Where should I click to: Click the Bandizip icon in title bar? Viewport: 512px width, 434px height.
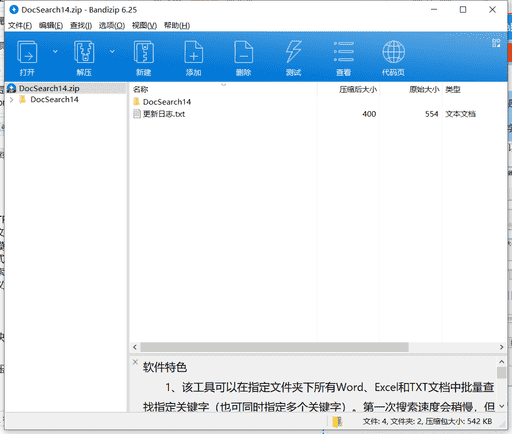pos(14,10)
